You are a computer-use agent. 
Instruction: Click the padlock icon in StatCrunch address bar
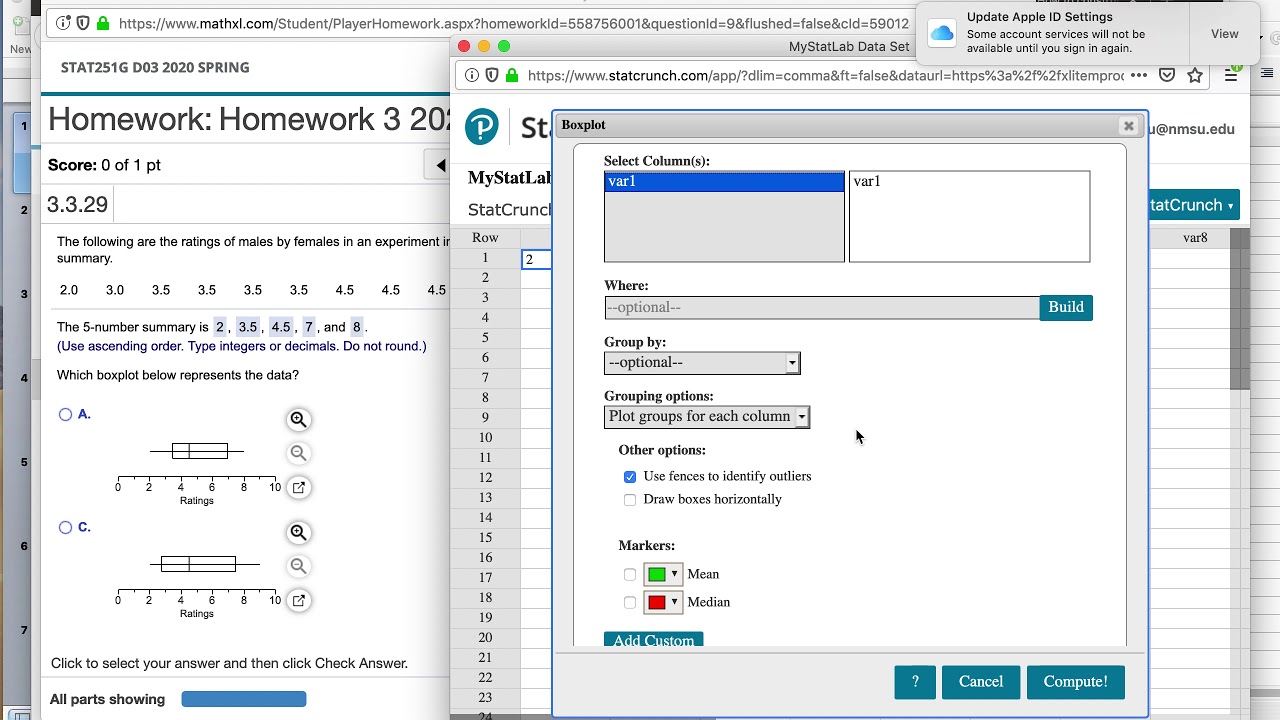click(x=512, y=75)
